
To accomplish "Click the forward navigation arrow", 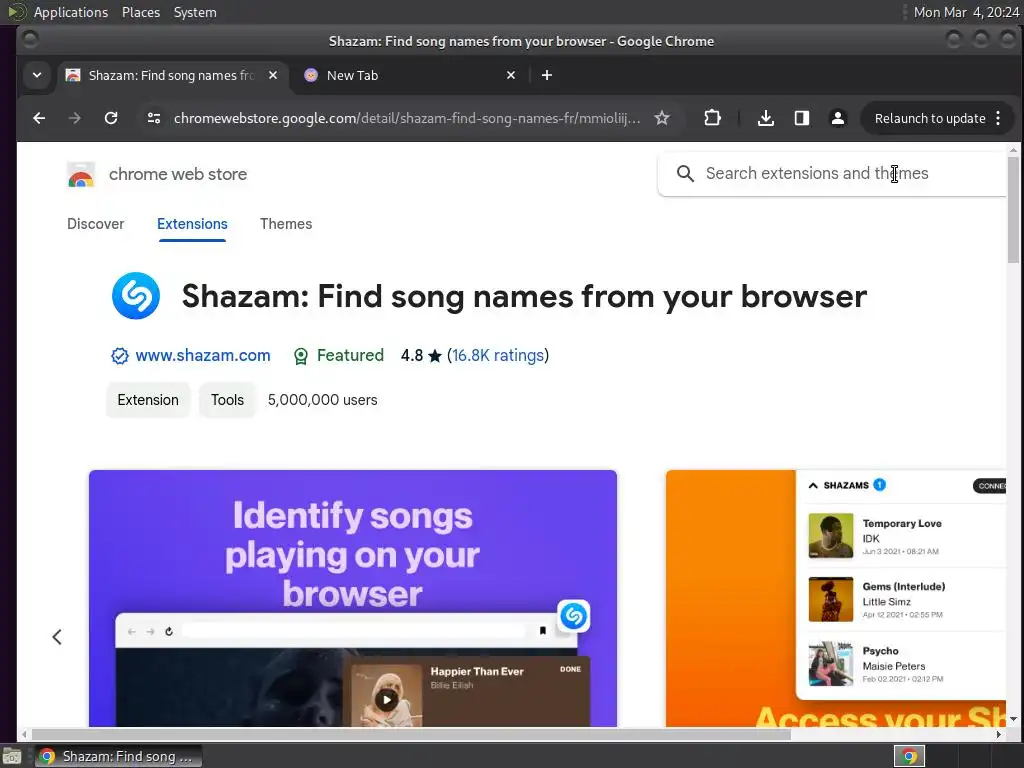I will tap(74, 118).
